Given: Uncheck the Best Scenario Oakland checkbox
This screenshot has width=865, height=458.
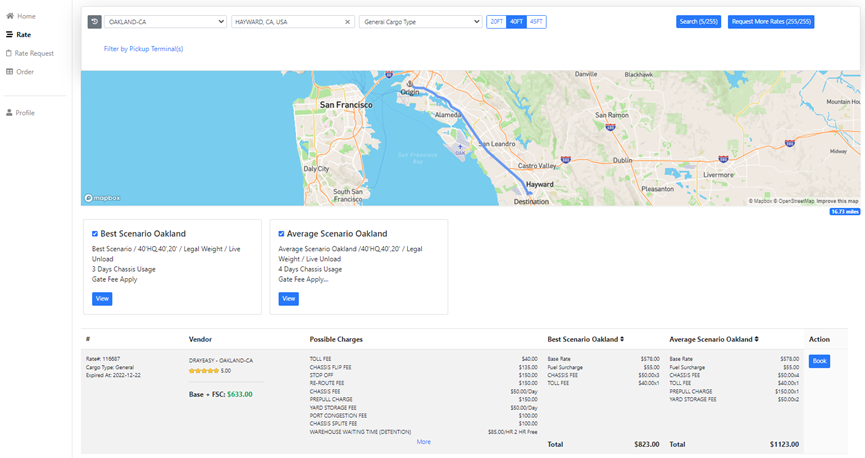Looking at the screenshot, I should point(95,234).
